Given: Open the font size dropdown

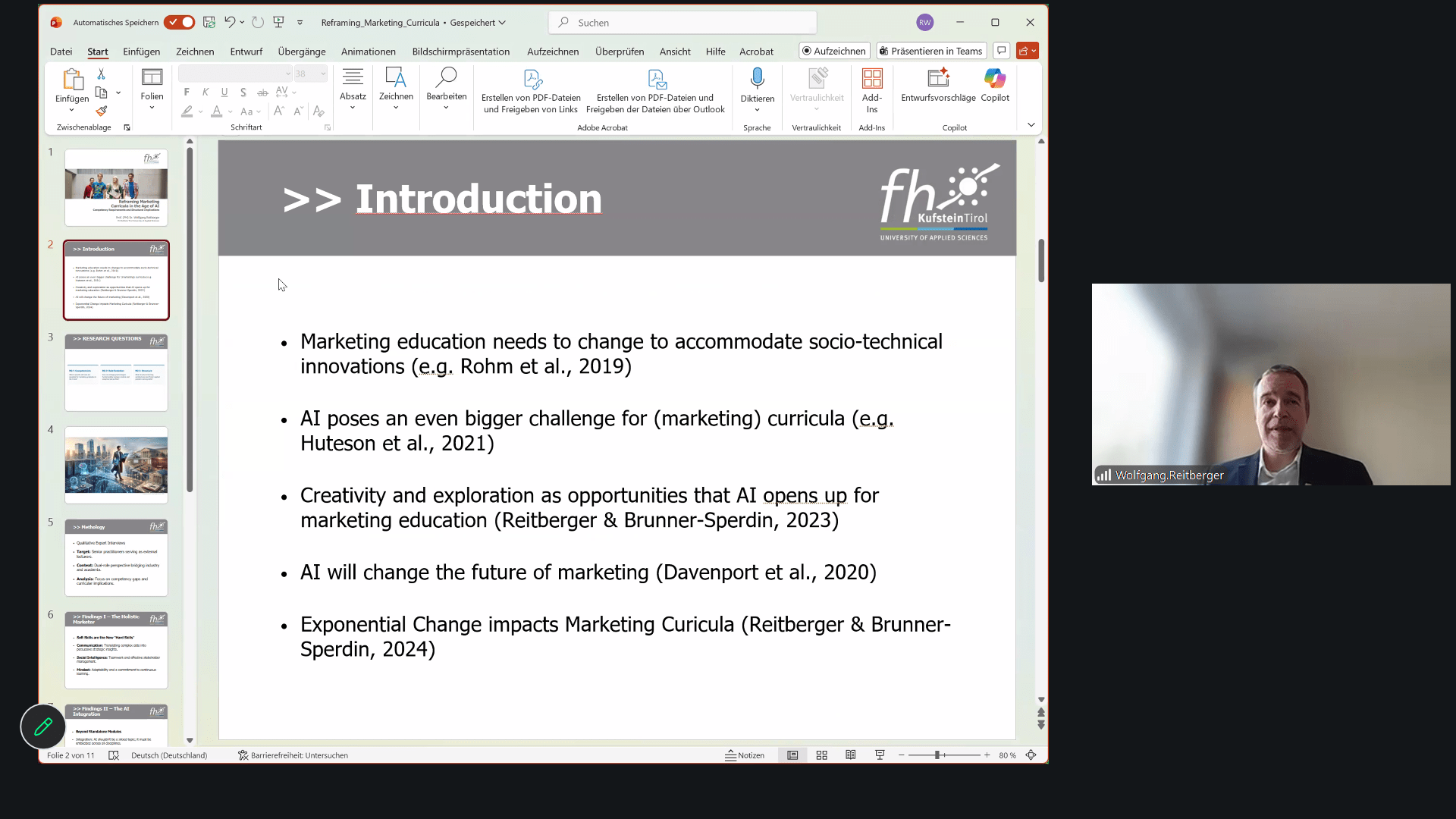Looking at the screenshot, I should (323, 74).
